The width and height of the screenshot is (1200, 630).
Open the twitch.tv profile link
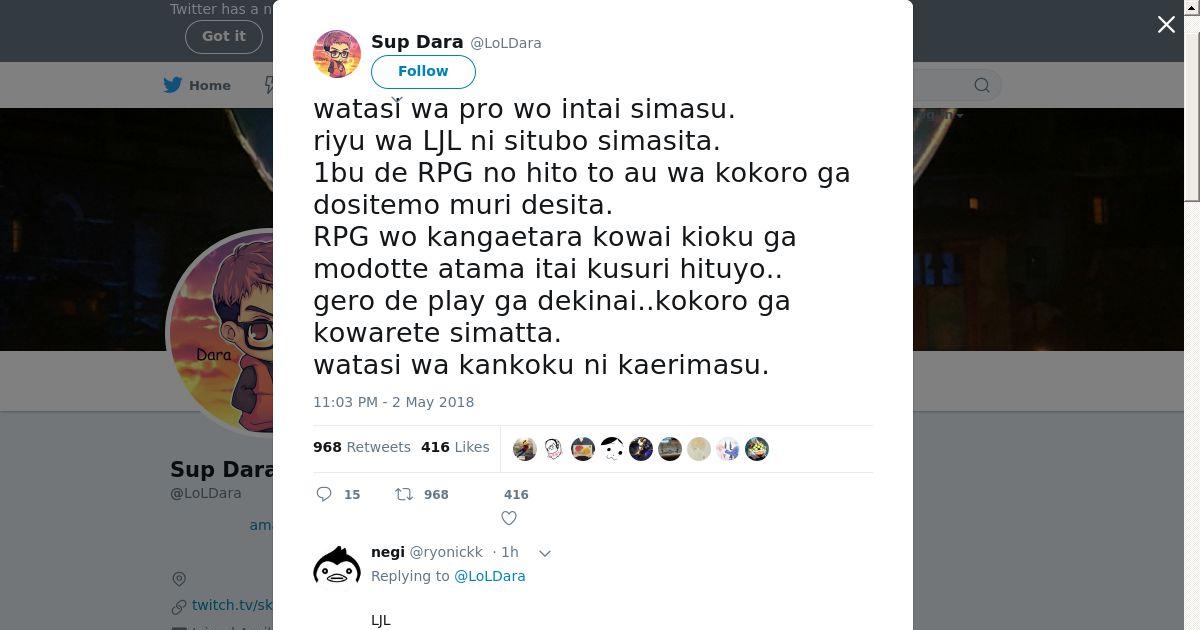click(x=232, y=605)
